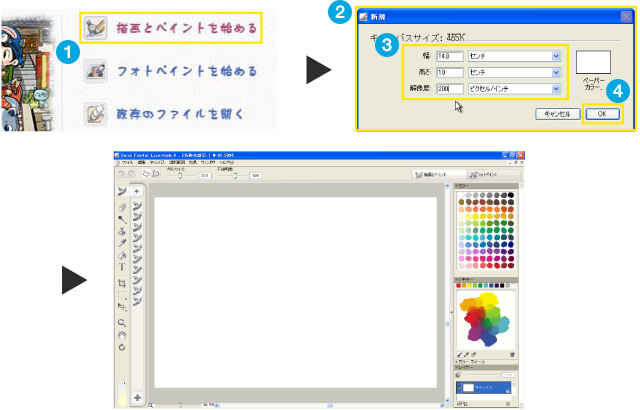Click the plus button below the brush list

click(x=138, y=397)
